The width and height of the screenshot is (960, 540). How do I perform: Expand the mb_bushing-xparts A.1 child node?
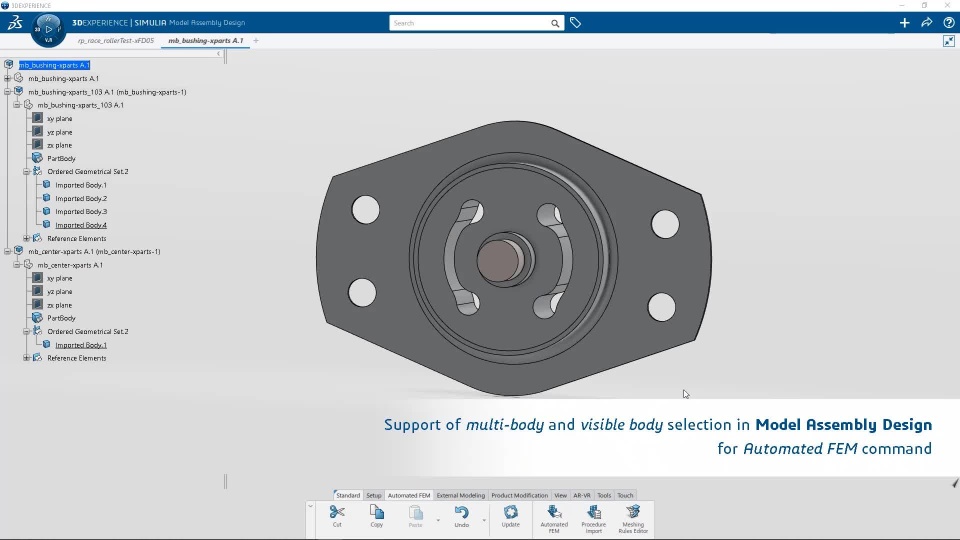[x=7, y=78]
